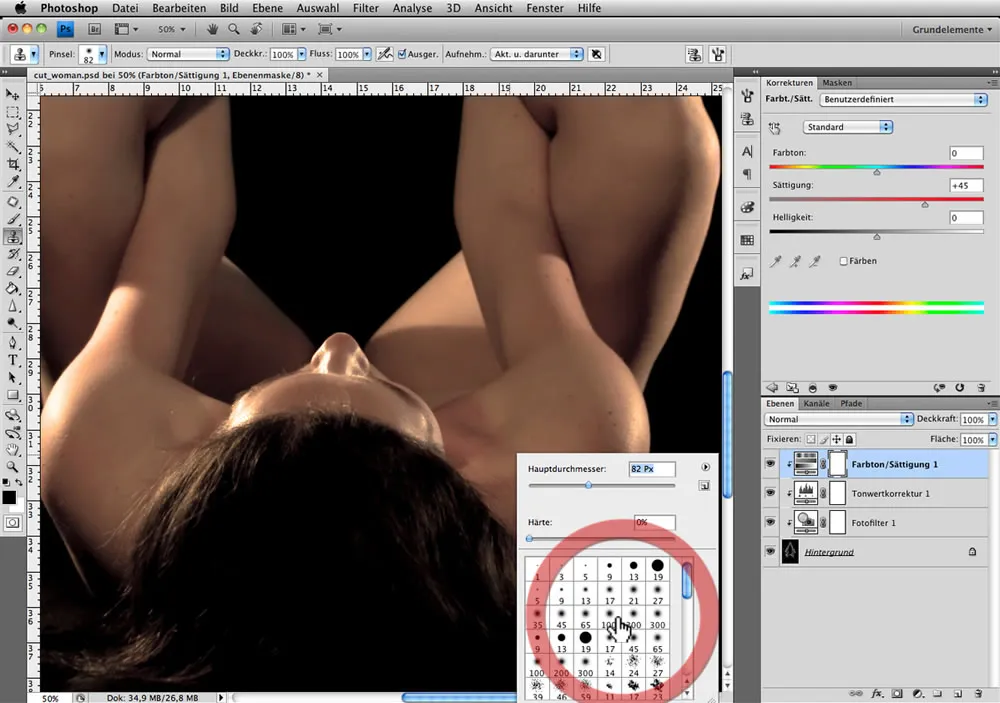Toggle the Ausger. checkbox

pos(402,54)
